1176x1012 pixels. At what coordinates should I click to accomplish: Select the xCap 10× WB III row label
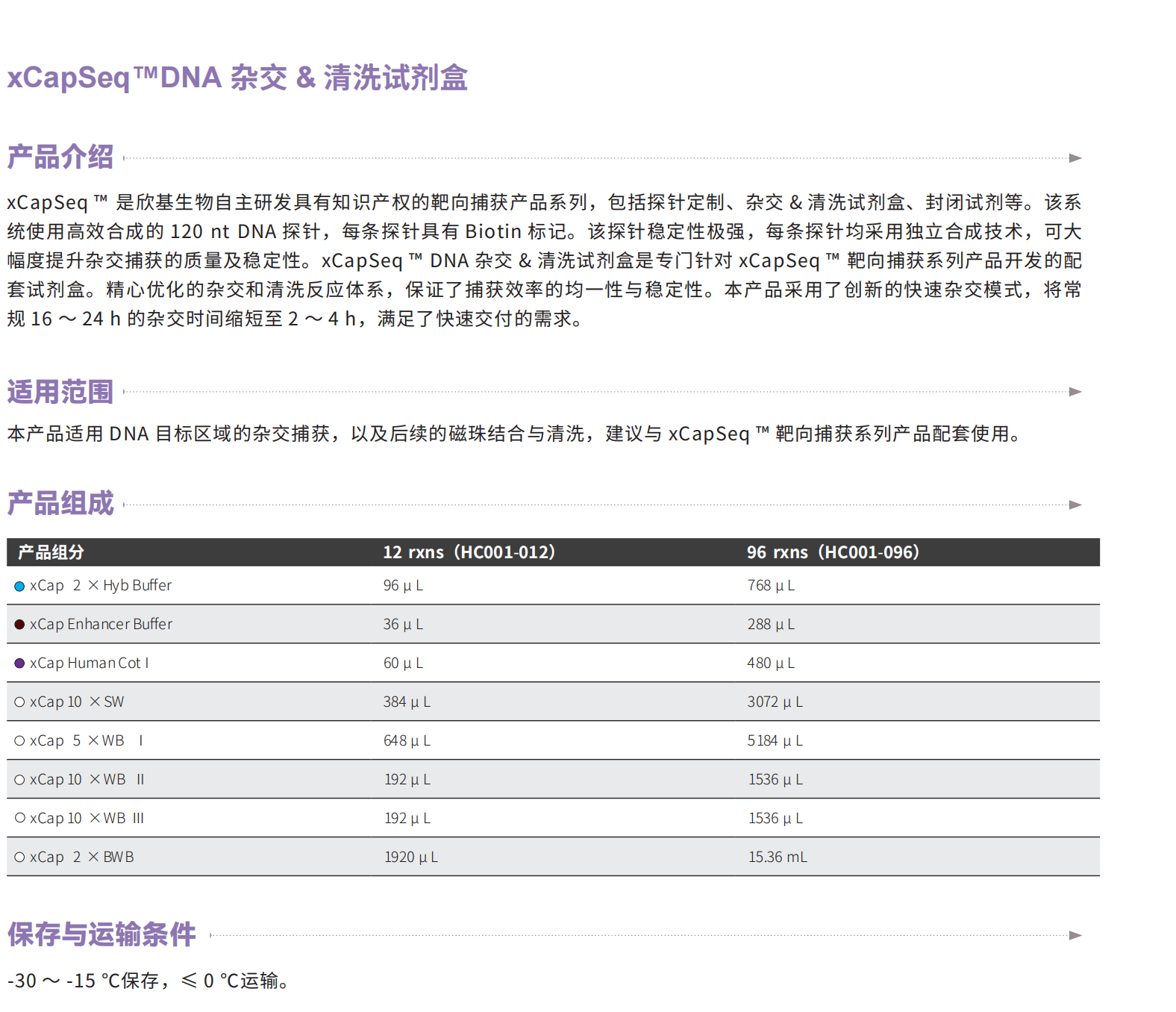pyautogui.click(x=87, y=818)
